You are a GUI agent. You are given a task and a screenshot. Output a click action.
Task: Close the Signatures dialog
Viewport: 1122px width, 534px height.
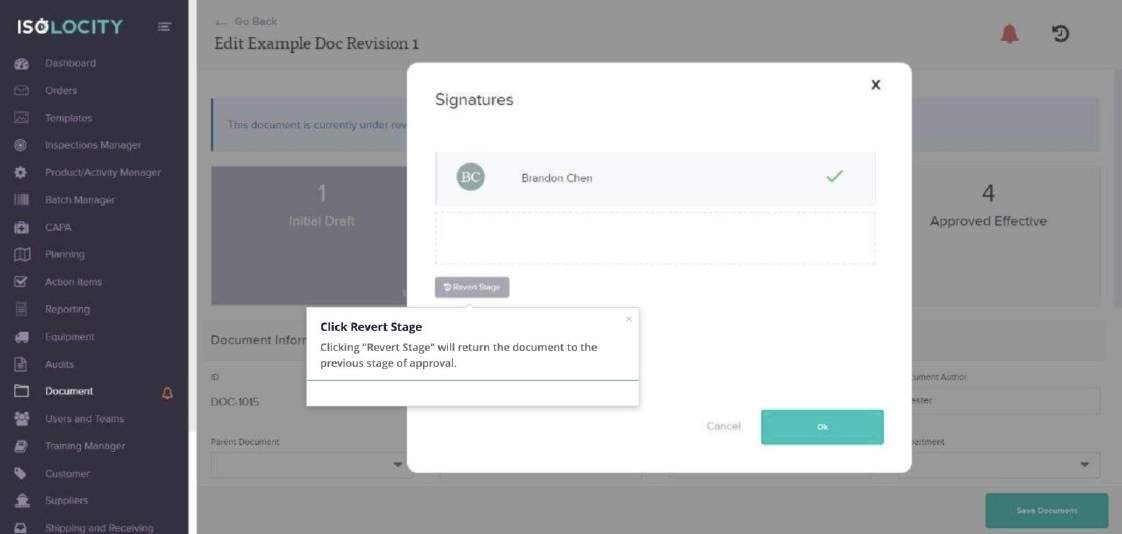[x=875, y=84]
